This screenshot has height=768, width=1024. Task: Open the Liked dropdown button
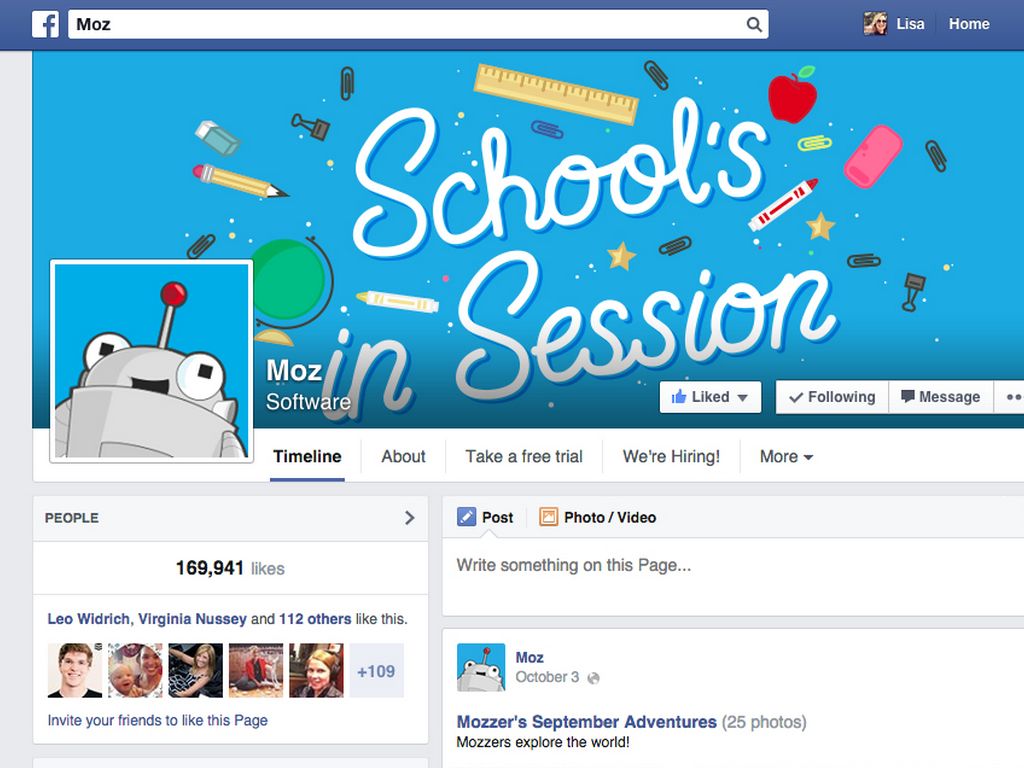[710, 397]
